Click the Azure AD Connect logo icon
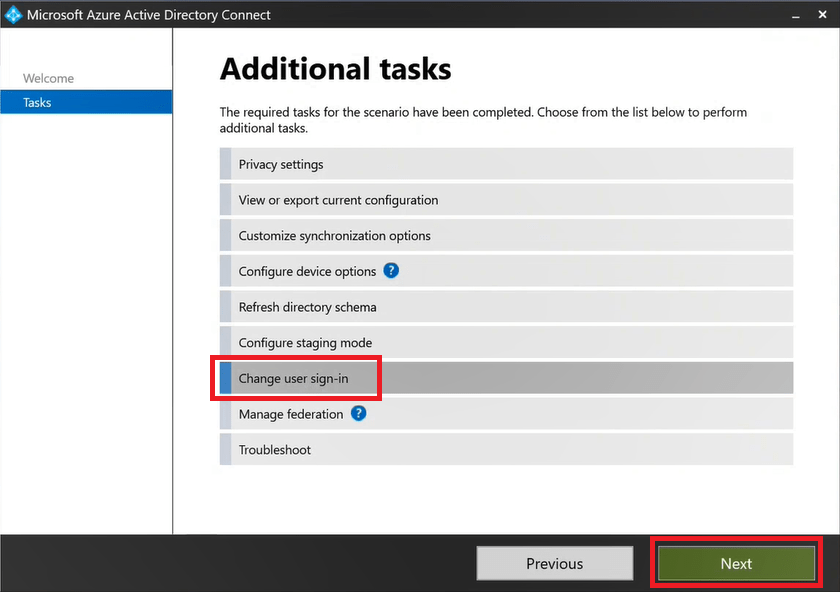 14,15
